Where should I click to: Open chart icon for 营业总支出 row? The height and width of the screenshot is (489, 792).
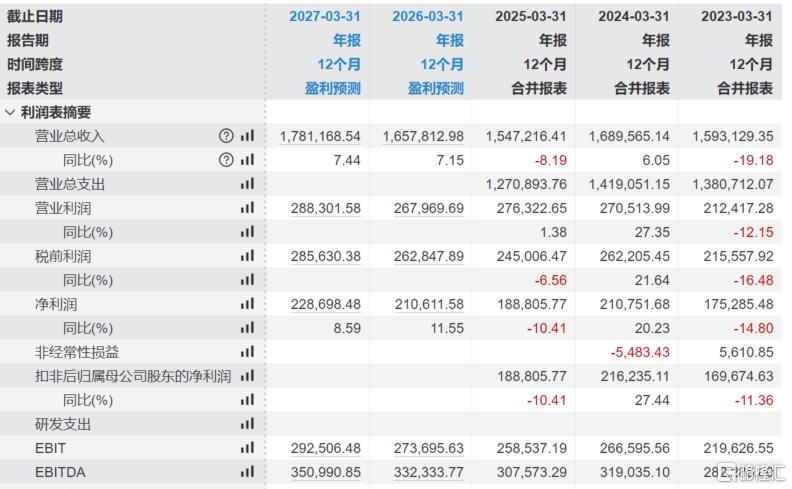pyautogui.click(x=247, y=184)
